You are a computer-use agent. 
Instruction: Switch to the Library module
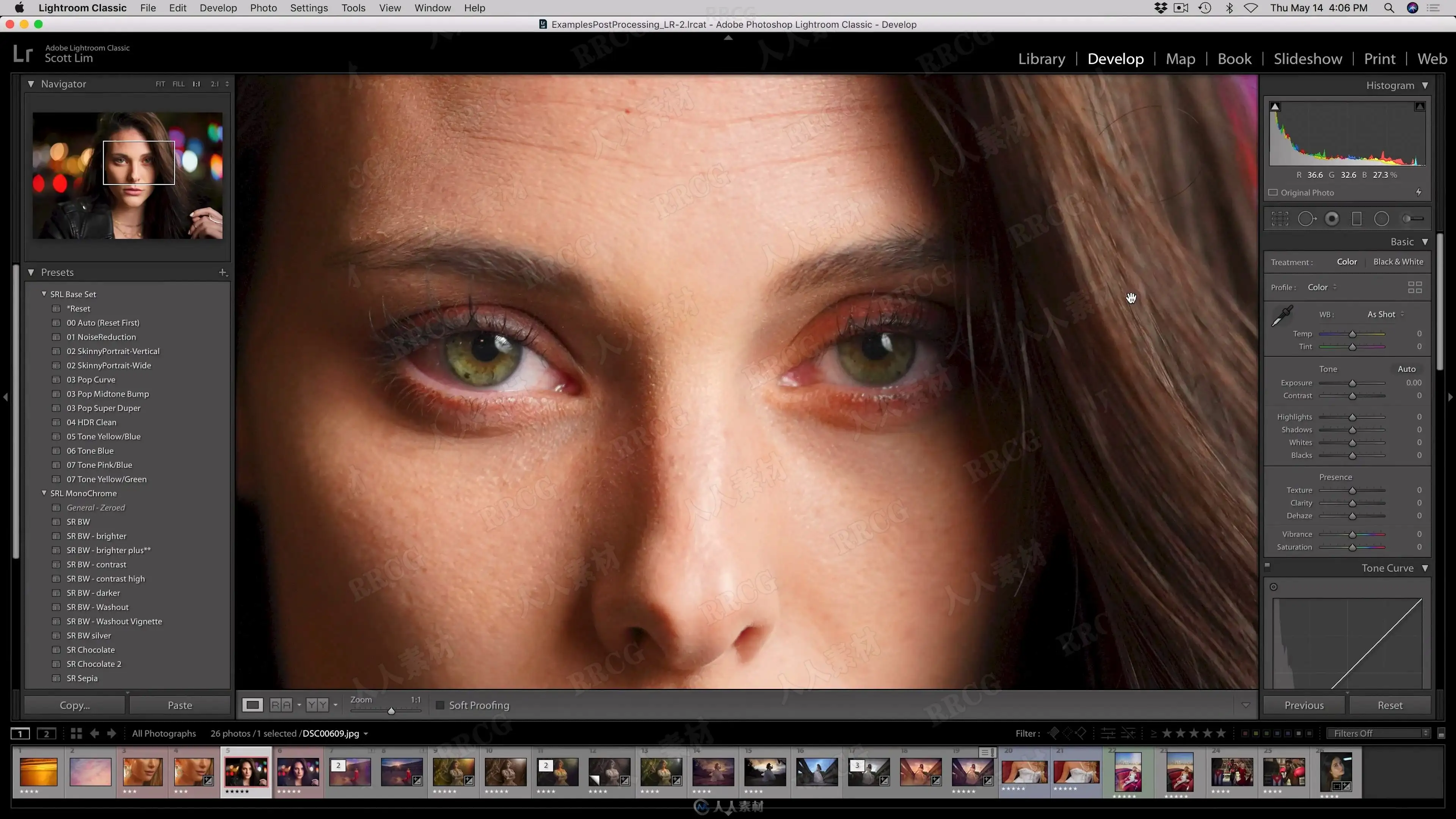(1041, 59)
